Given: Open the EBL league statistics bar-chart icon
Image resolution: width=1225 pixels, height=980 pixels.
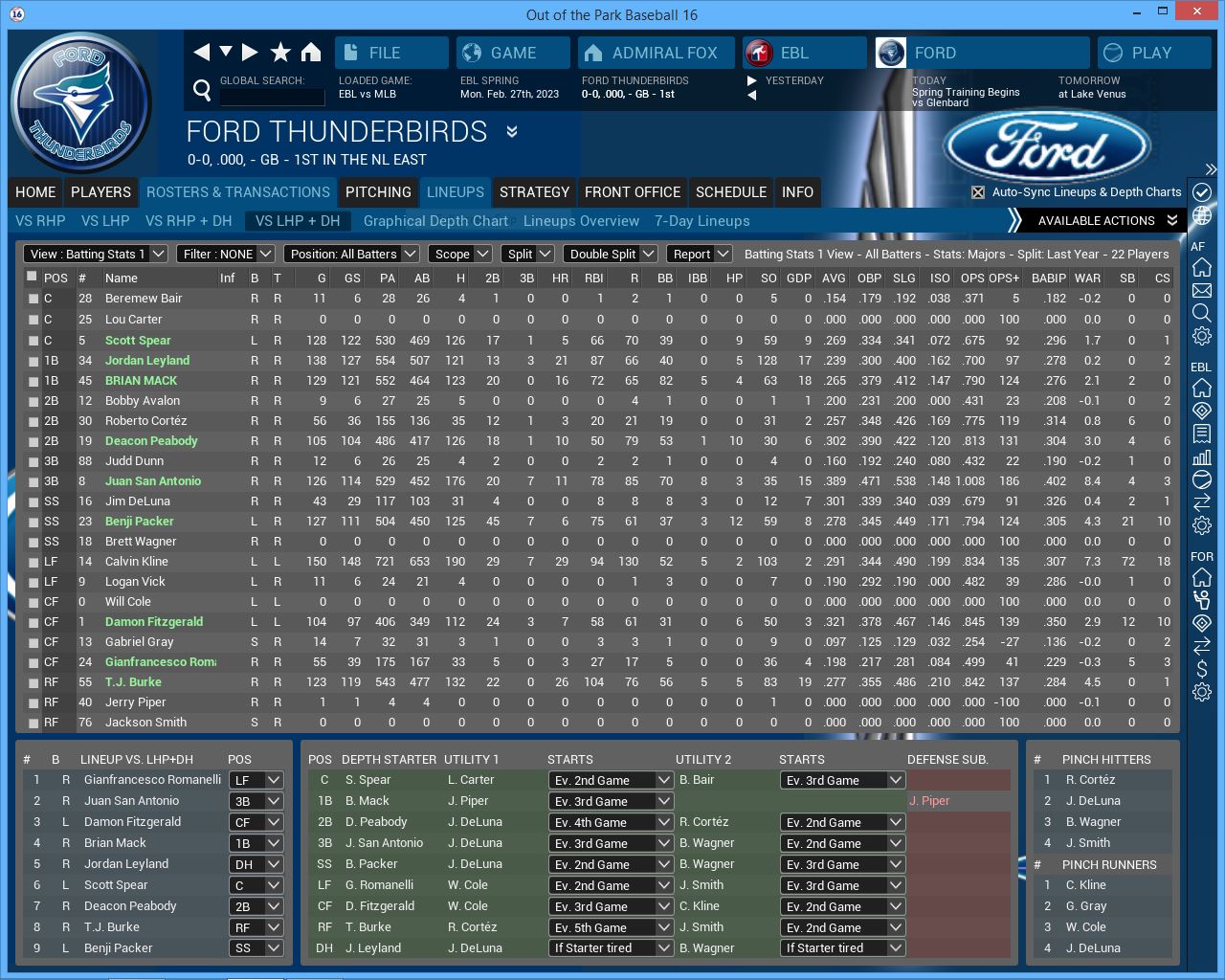Looking at the screenshot, I should coord(1202,457).
